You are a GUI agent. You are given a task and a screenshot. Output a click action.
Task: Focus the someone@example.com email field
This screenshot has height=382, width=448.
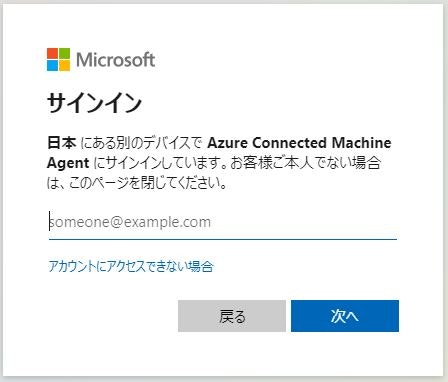[223, 222]
